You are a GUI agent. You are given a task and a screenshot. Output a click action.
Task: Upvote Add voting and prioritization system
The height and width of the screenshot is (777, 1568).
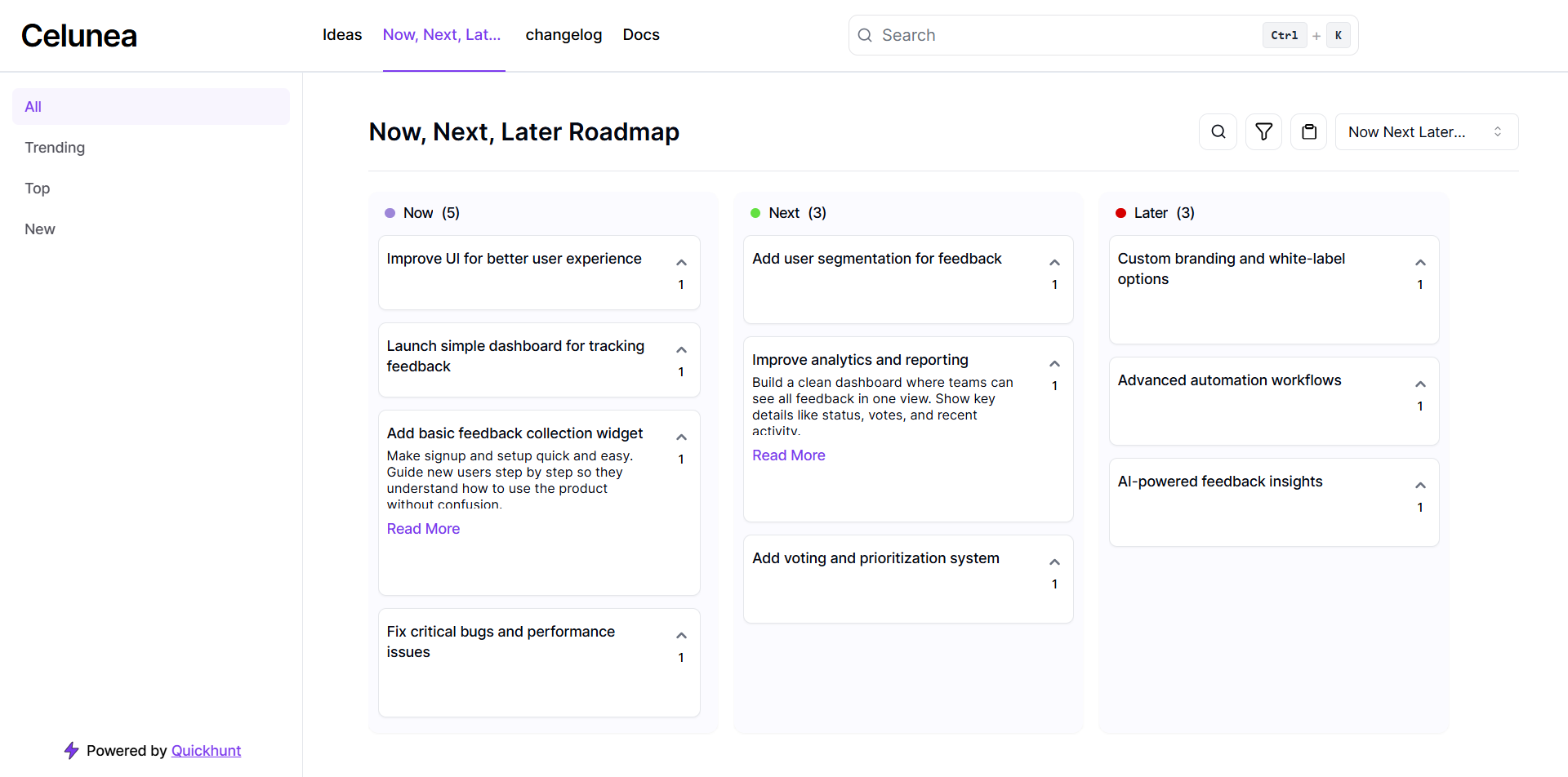[x=1054, y=562]
